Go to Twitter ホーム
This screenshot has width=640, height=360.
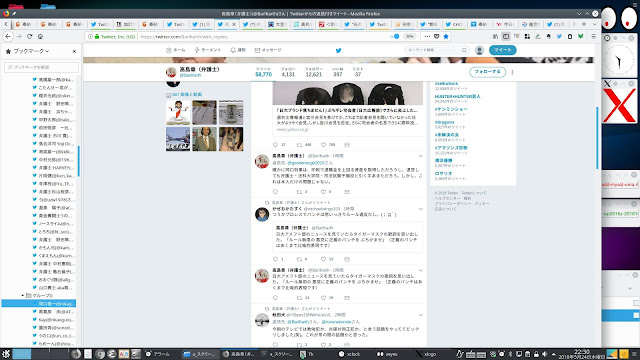[x=176, y=50]
